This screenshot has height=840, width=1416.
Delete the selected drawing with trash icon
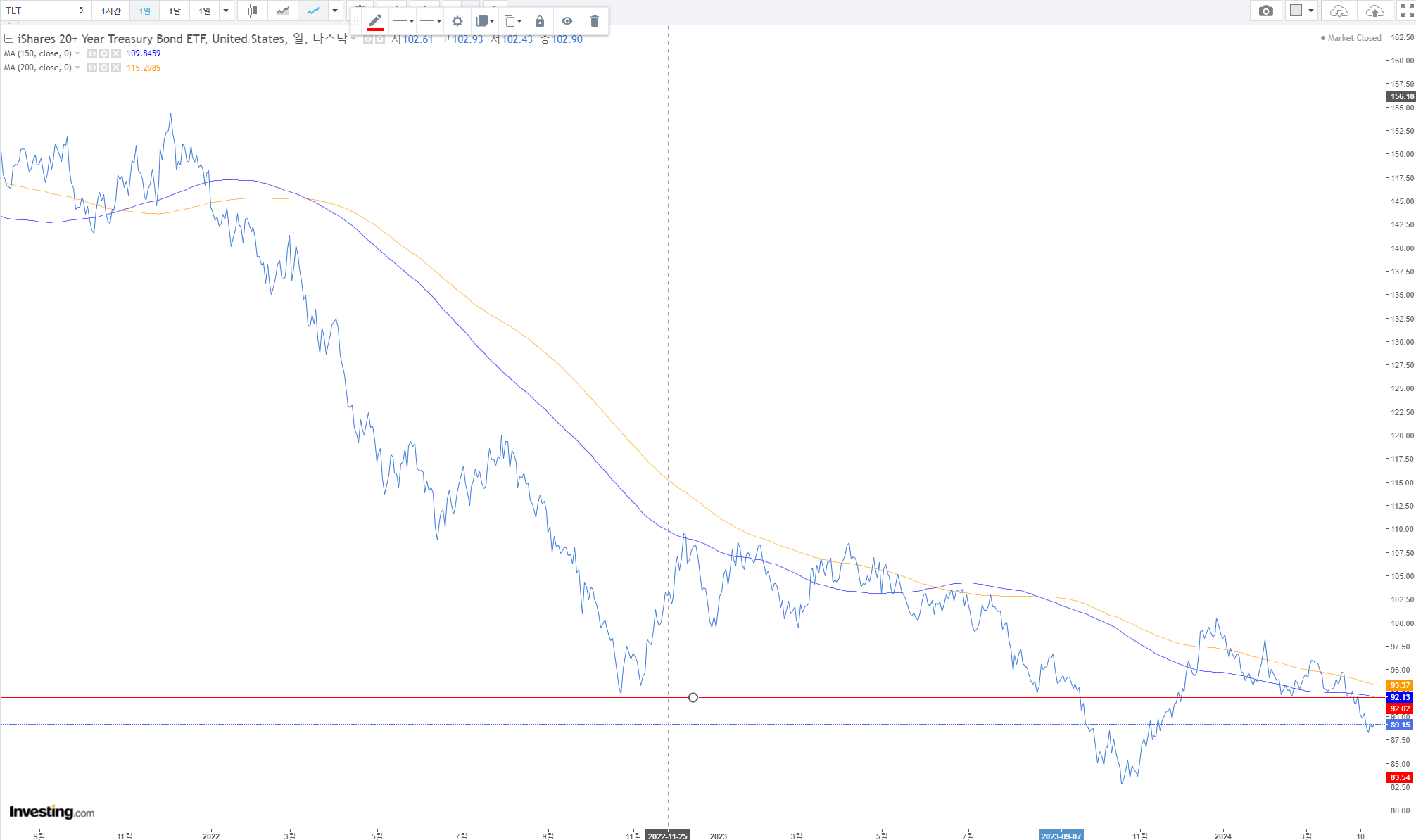tap(594, 21)
